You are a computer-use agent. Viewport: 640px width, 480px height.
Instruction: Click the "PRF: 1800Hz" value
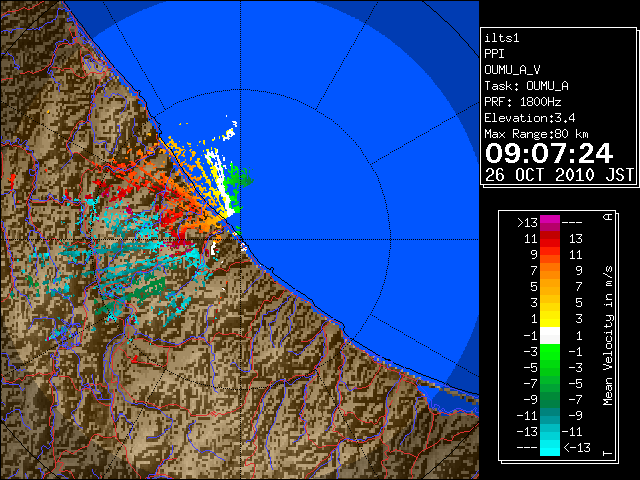pyautogui.click(x=523, y=102)
